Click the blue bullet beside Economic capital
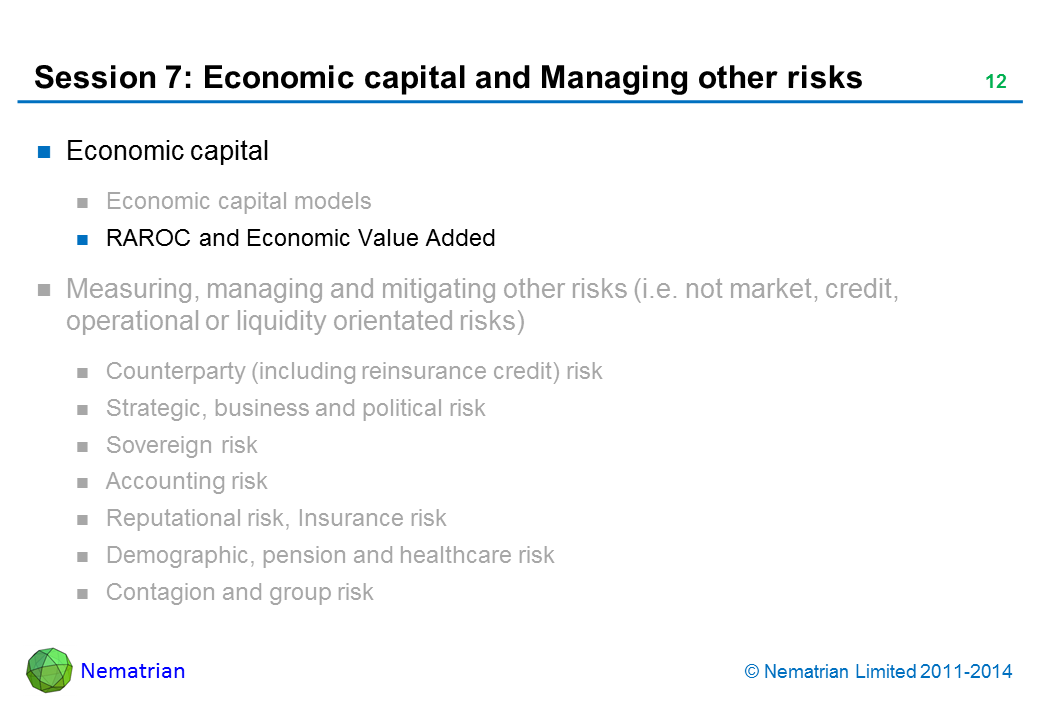The width and height of the screenshot is (1040, 720). pos(44,152)
